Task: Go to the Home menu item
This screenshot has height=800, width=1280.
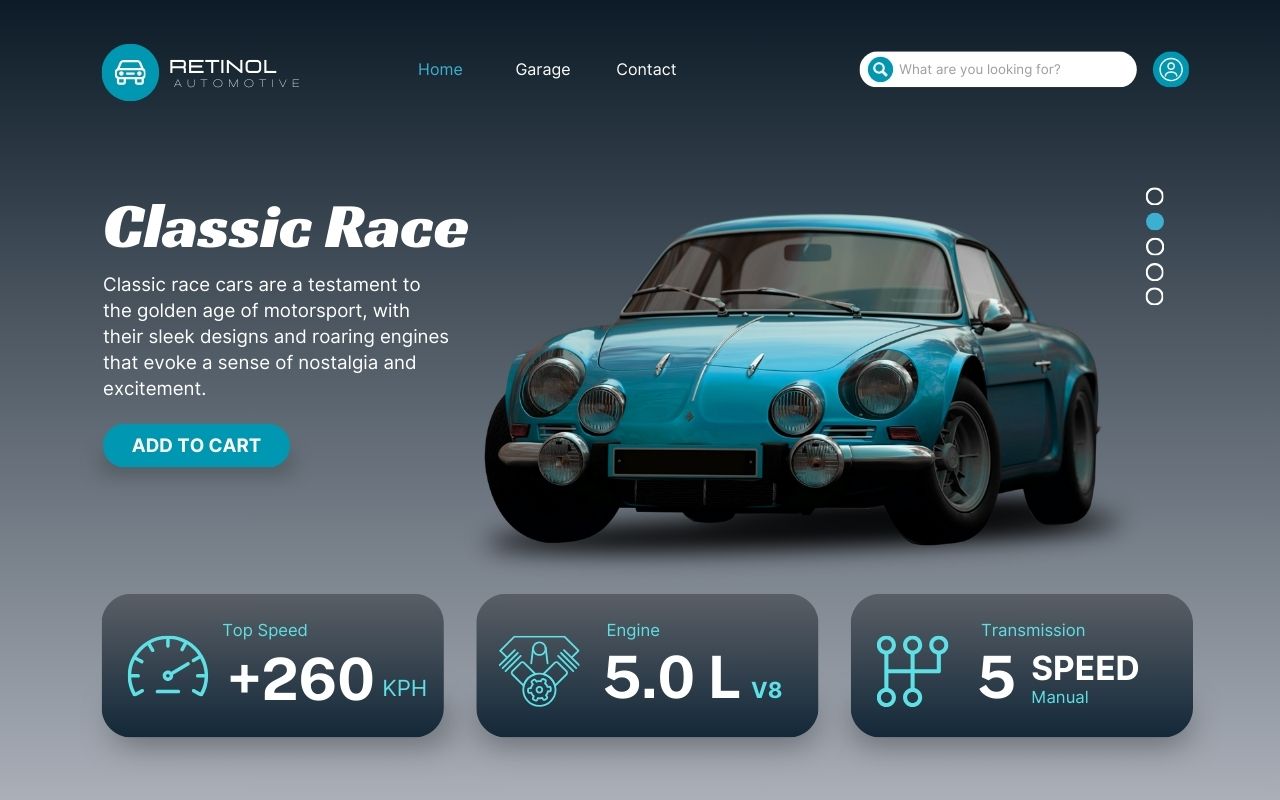Action: coord(440,69)
